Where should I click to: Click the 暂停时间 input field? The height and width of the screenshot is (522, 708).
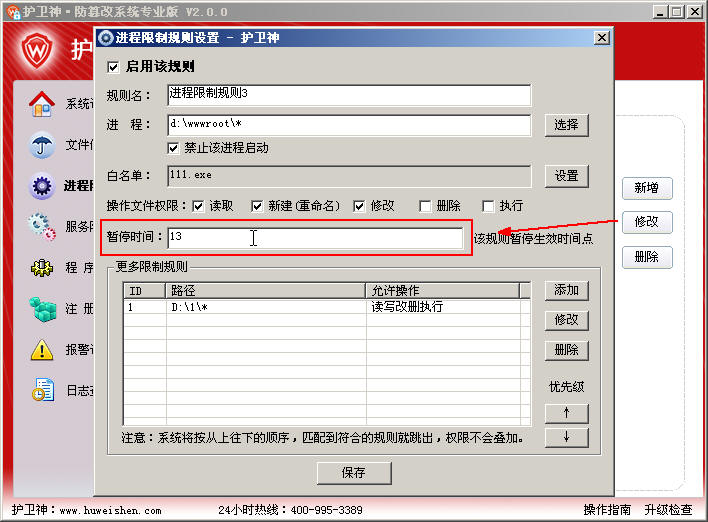click(x=315, y=238)
